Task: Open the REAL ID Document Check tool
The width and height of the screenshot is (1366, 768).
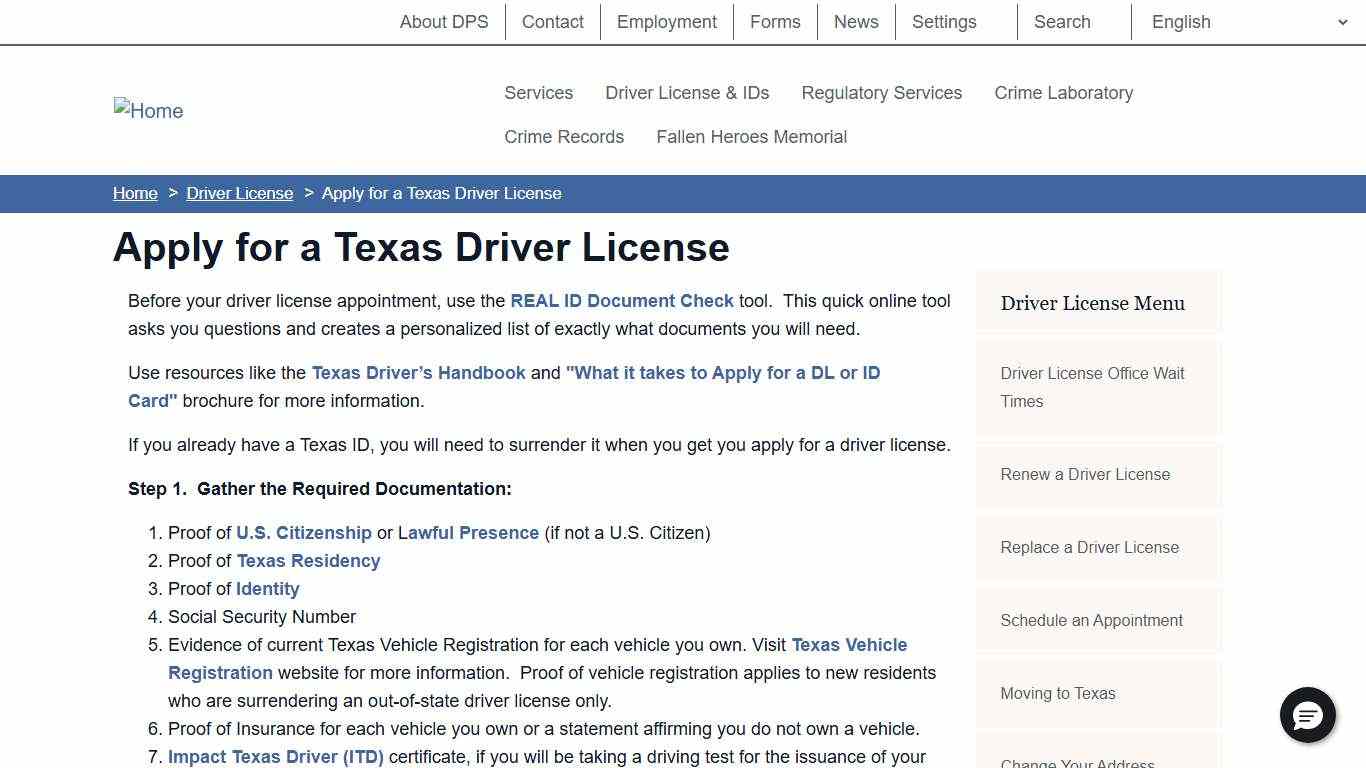Action: pos(621,300)
